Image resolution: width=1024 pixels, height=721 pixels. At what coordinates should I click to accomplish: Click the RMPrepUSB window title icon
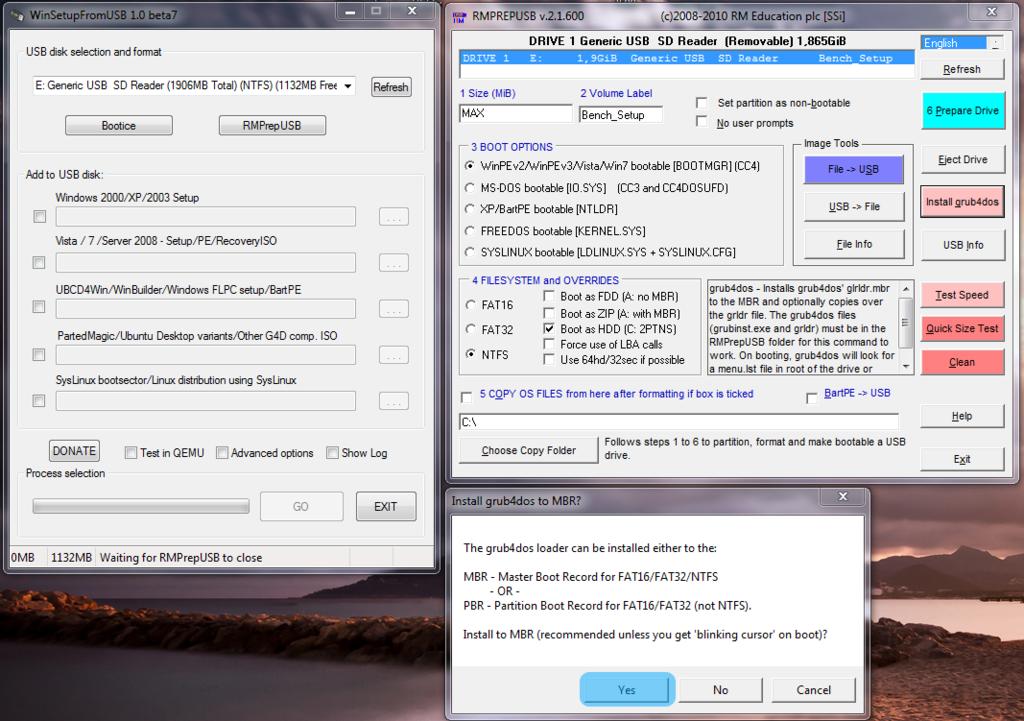tap(459, 16)
